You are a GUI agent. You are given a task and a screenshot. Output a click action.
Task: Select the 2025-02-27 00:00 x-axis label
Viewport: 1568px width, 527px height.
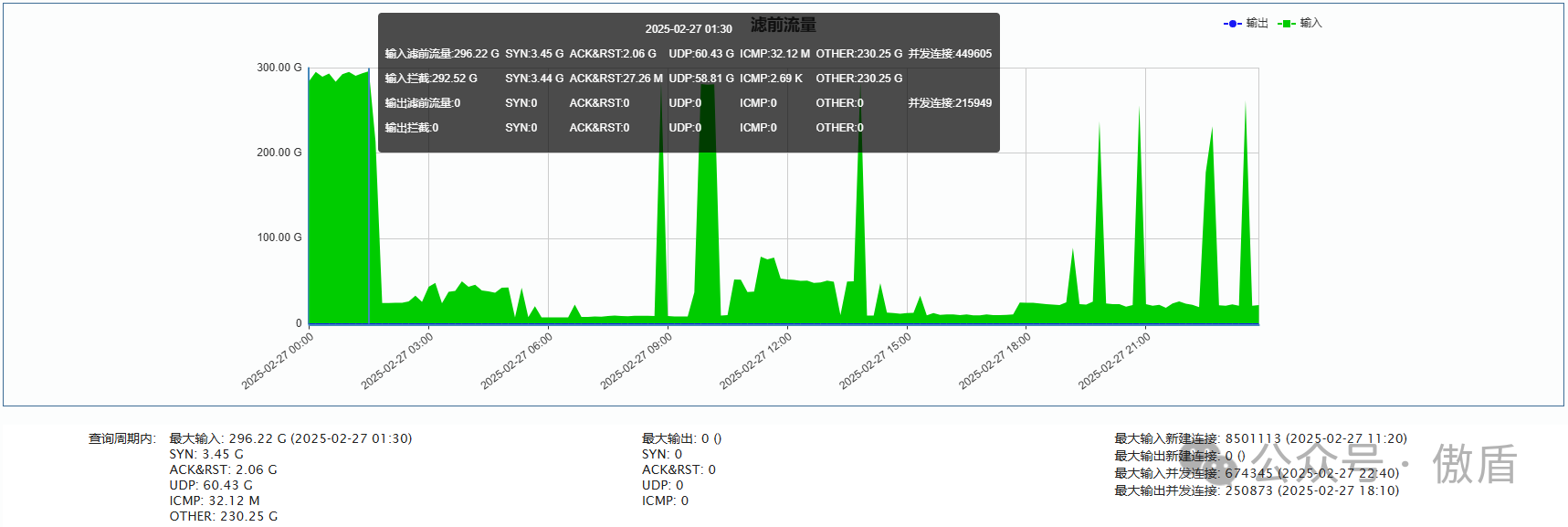(x=278, y=361)
